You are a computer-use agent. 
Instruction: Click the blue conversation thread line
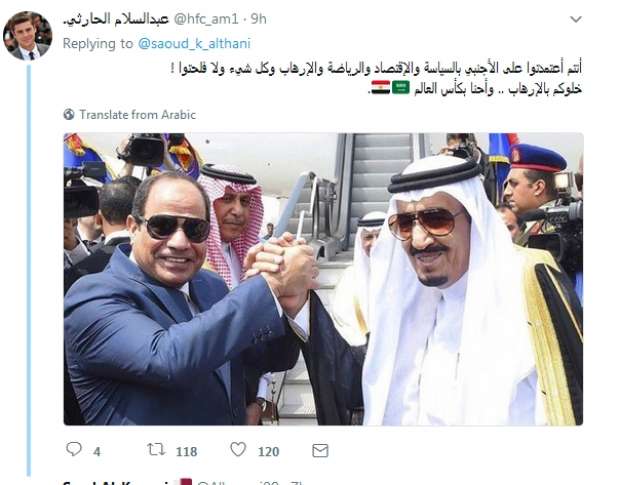coord(28,271)
